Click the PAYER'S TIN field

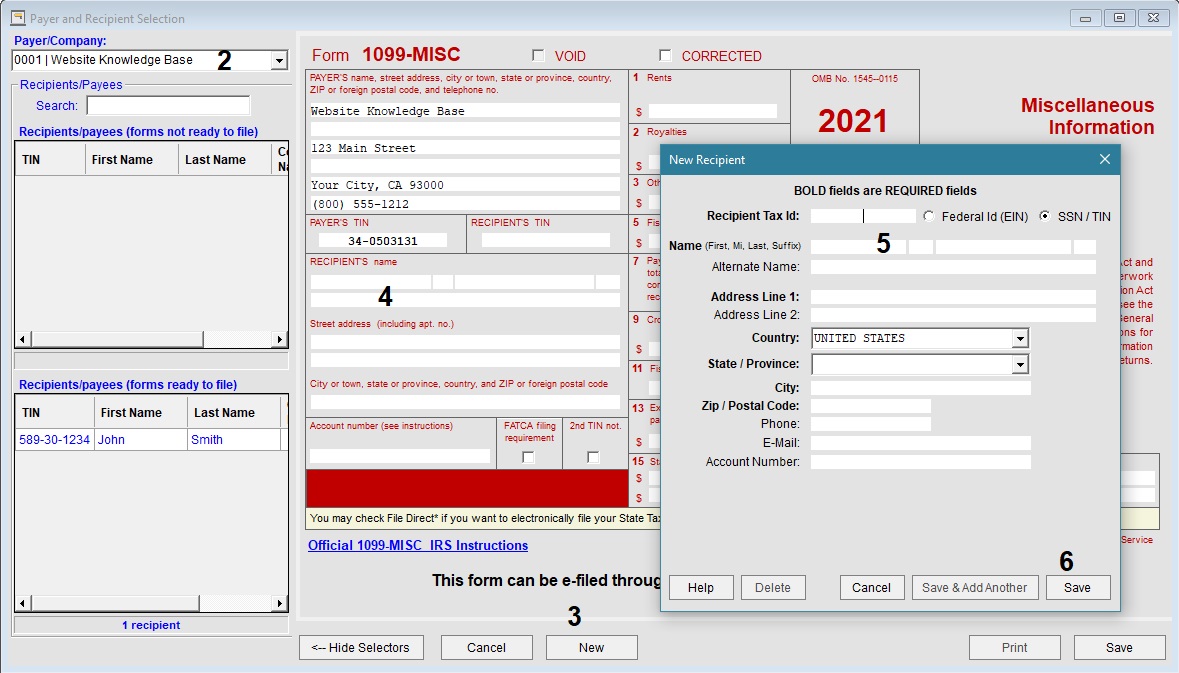383,241
